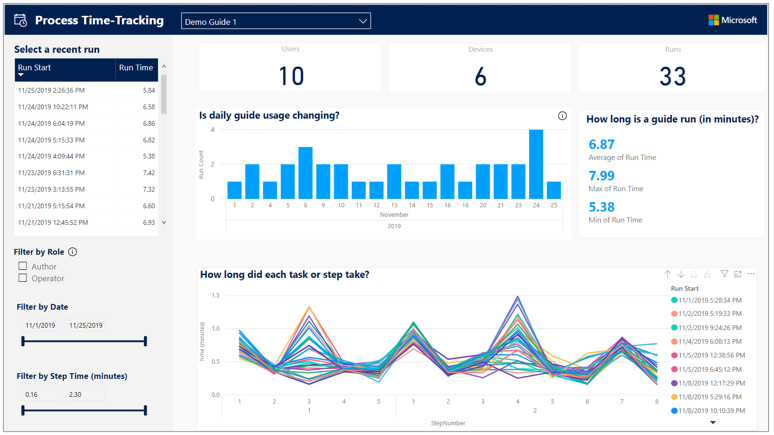Open the filter icon on step chart

[x=724, y=274]
